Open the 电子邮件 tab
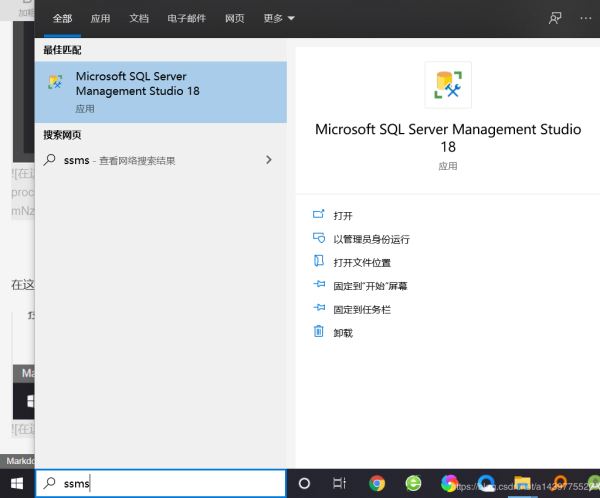 186,18
